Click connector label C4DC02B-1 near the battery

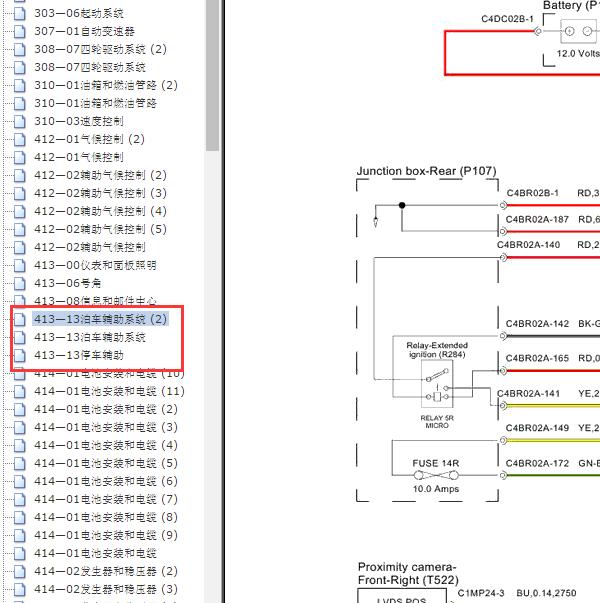(x=507, y=19)
